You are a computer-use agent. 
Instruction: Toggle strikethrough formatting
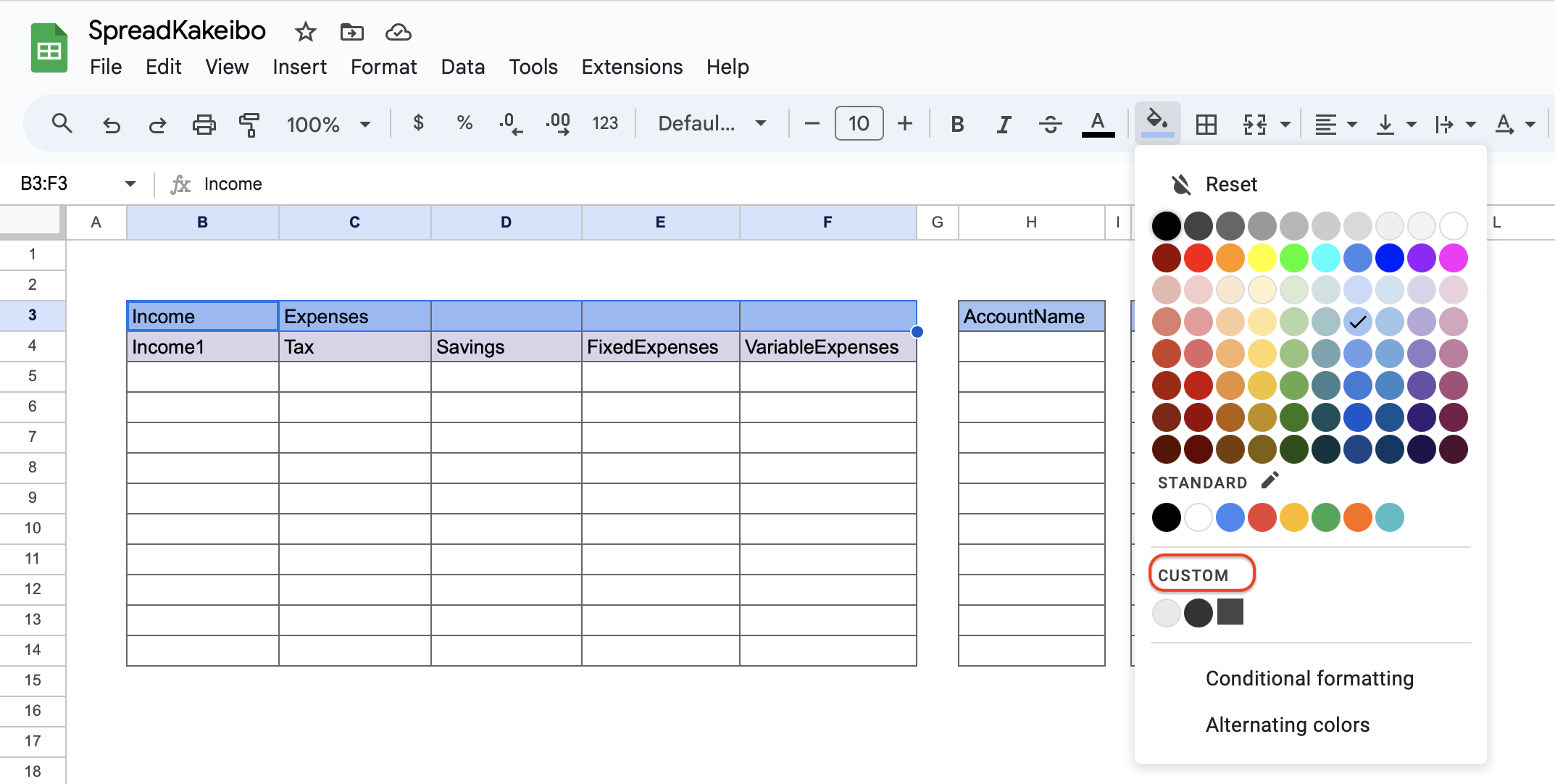coord(1050,123)
